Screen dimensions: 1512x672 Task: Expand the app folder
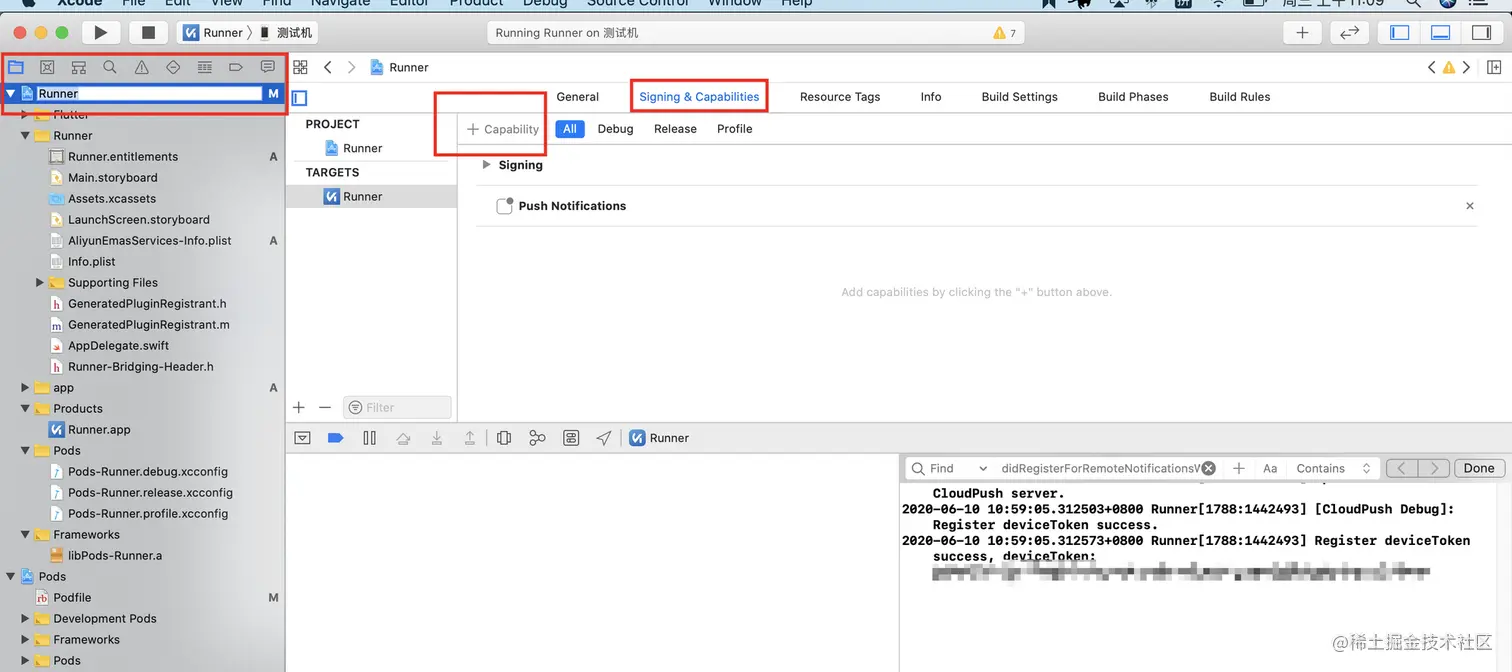26,387
